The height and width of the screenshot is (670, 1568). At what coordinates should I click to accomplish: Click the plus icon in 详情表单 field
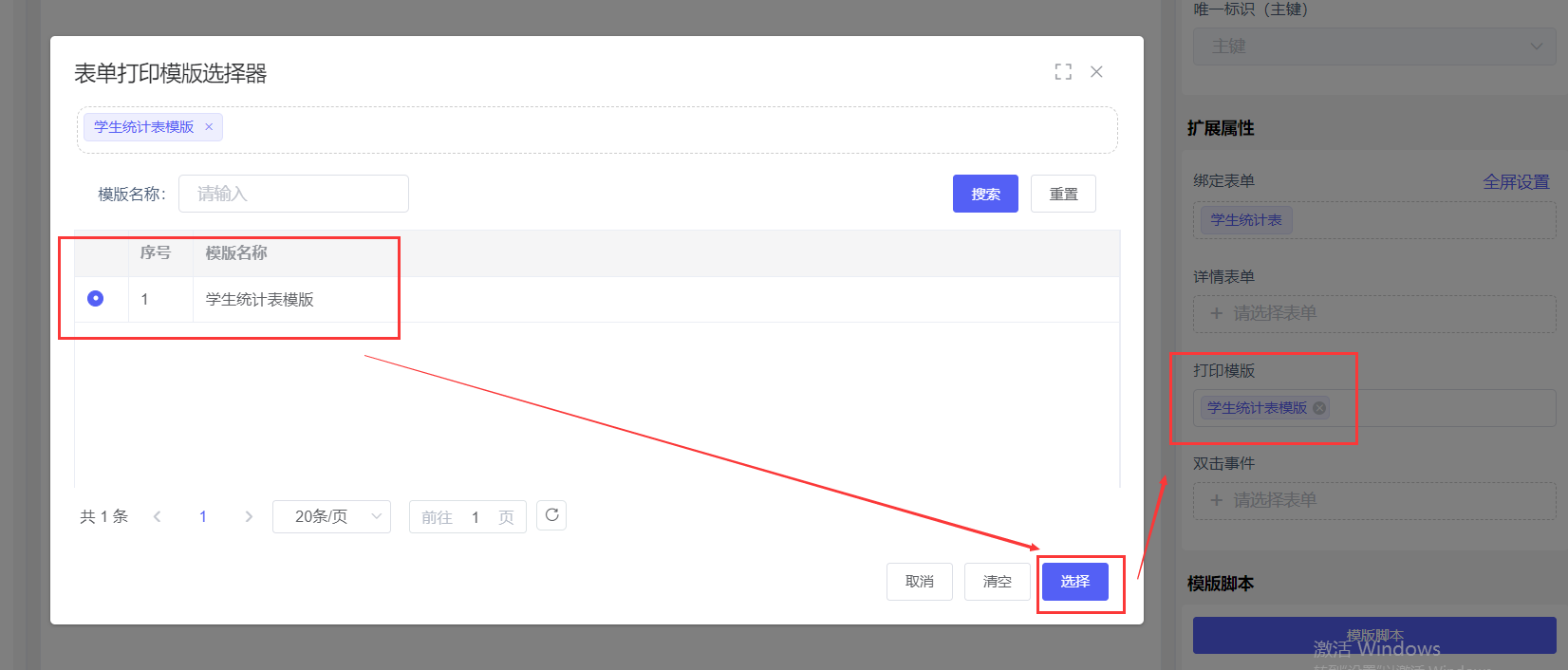(x=1217, y=313)
